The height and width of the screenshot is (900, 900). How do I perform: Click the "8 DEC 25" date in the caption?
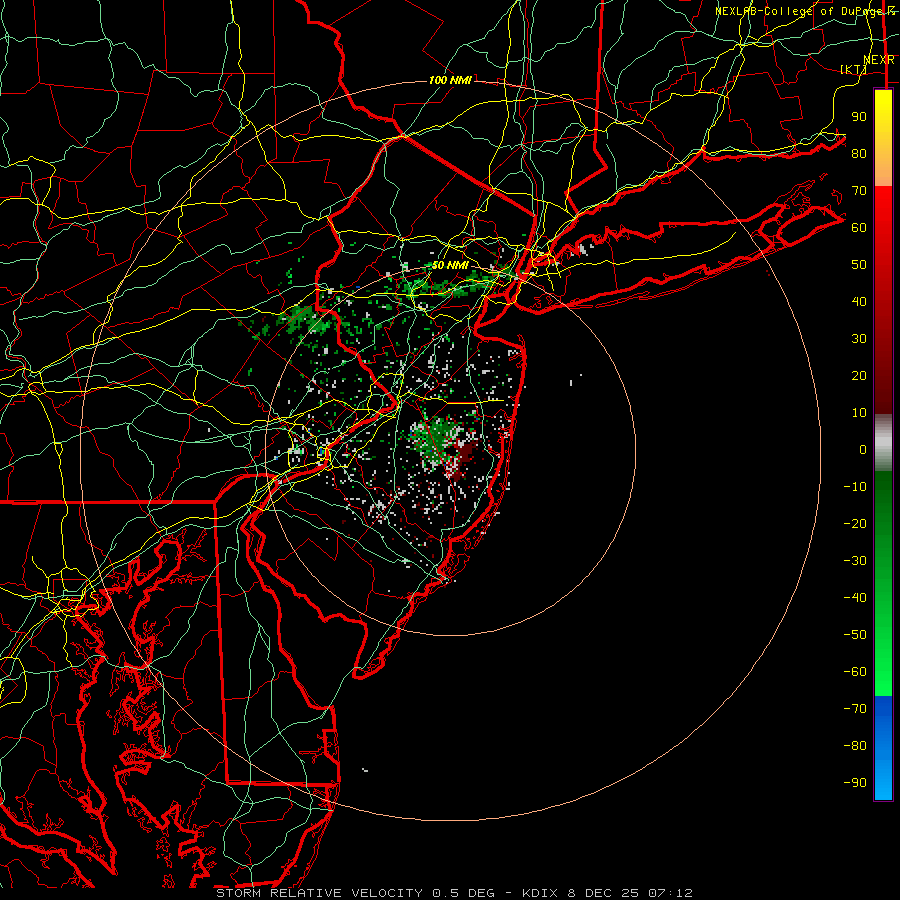tap(603, 893)
